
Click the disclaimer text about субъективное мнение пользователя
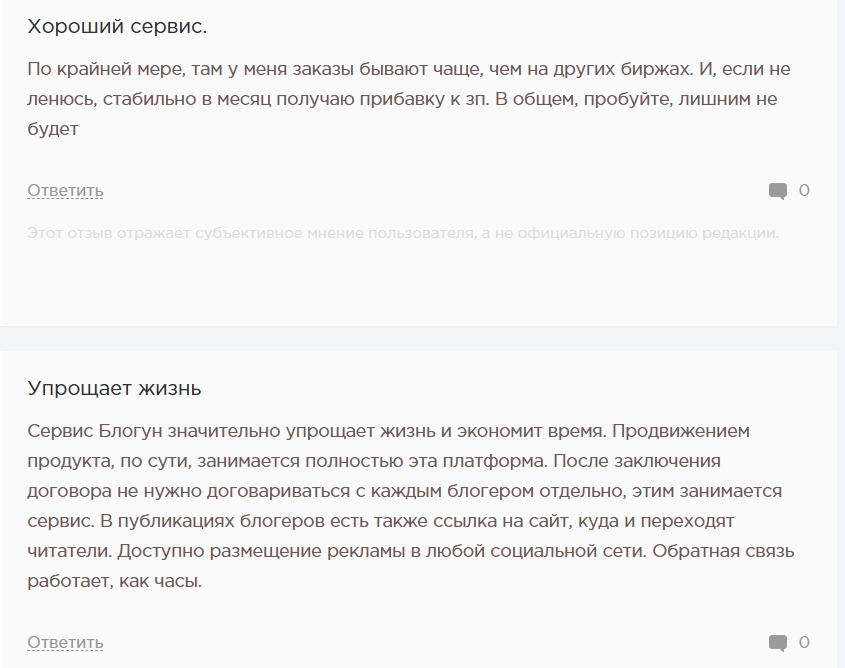coord(402,234)
